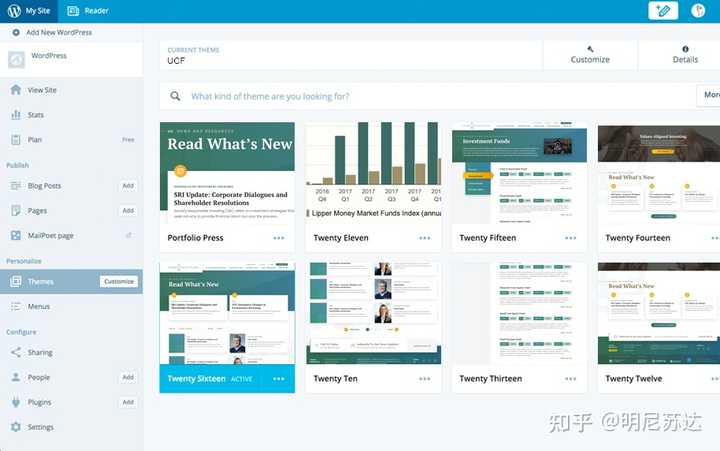
Task: Select the Twenty Sixteen theme thumbnail
Action: coord(227,314)
